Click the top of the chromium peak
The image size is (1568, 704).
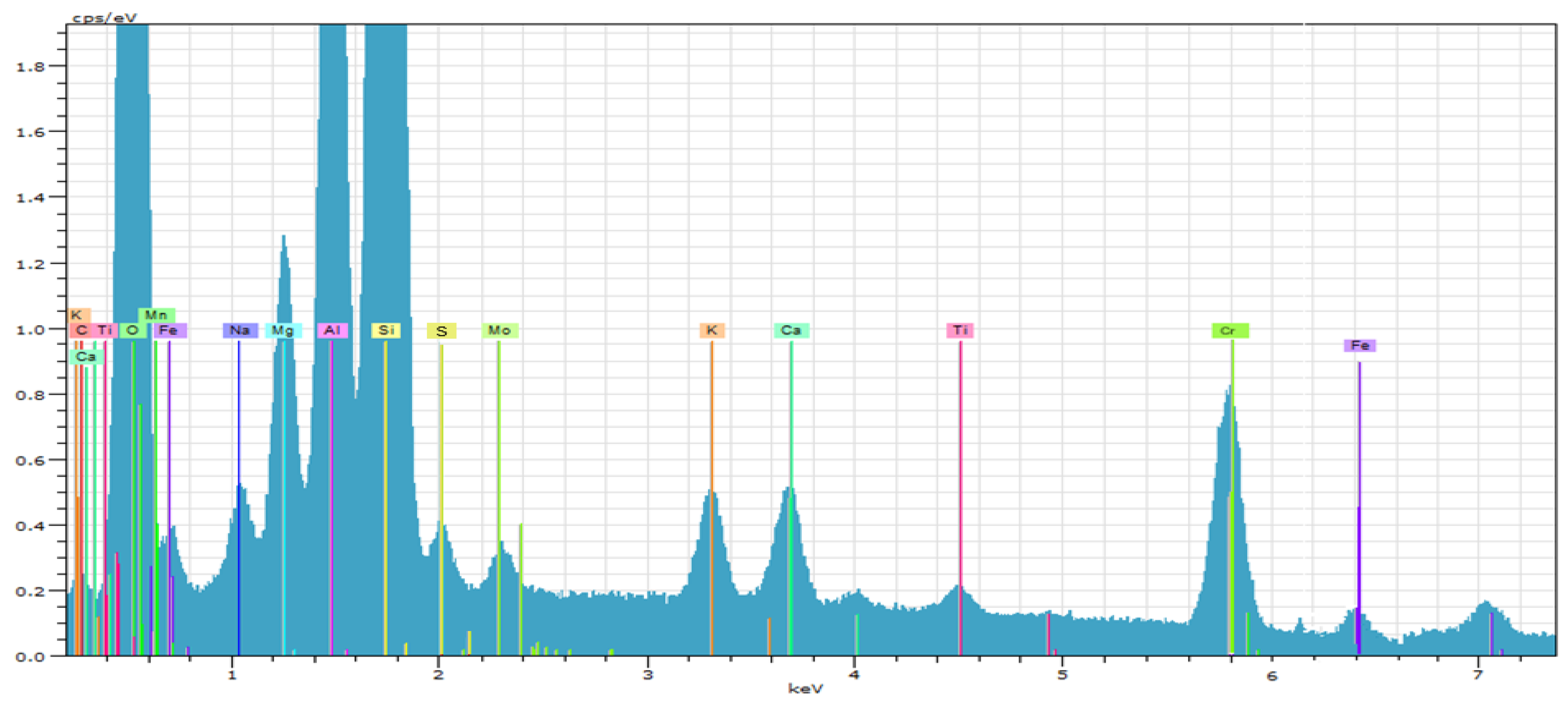pyautogui.click(x=1231, y=387)
